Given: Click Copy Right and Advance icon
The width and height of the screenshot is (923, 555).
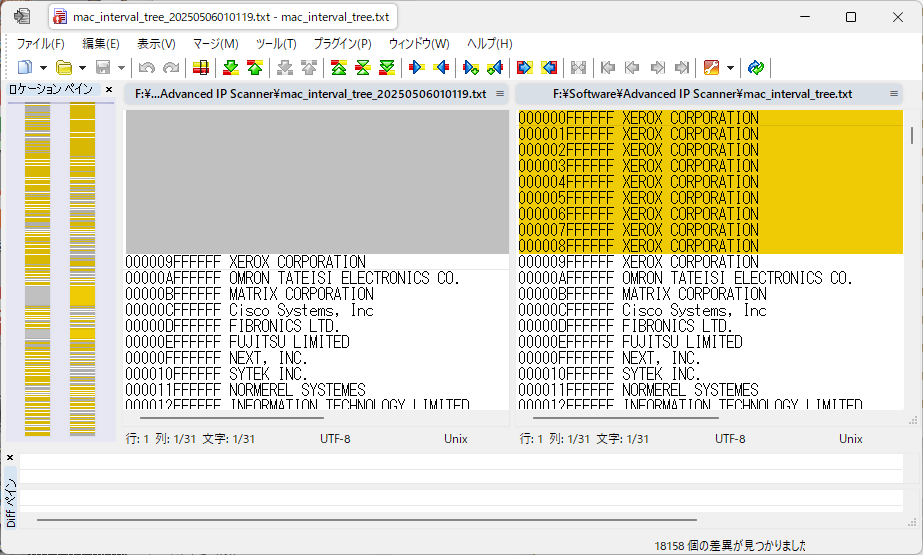Looking at the screenshot, I should point(471,68).
